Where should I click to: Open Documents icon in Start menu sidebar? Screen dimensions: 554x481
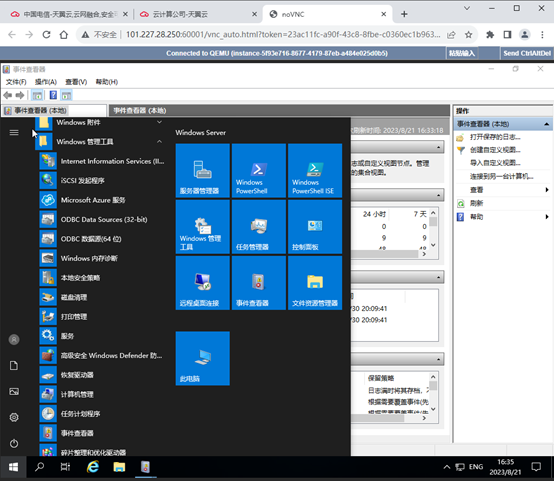[14, 365]
